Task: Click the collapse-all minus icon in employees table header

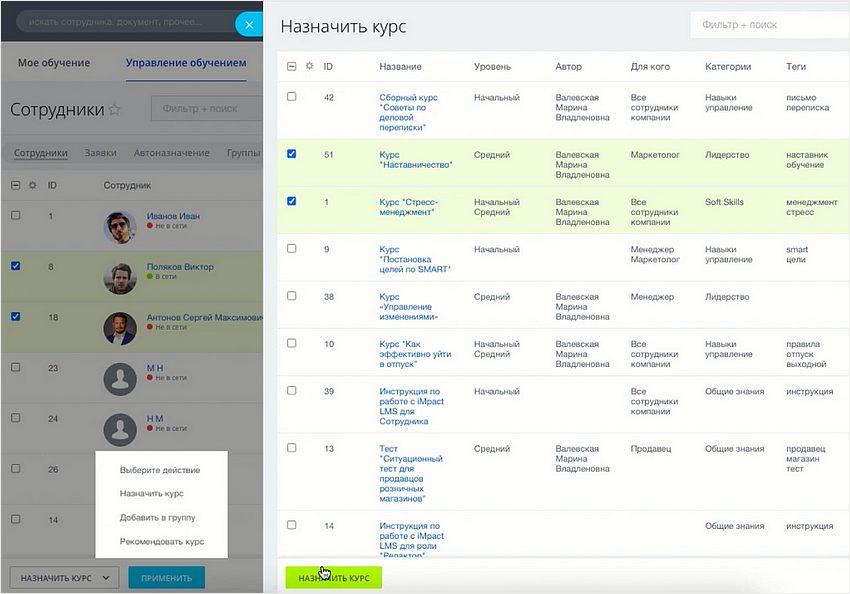Action: coord(14,187)
